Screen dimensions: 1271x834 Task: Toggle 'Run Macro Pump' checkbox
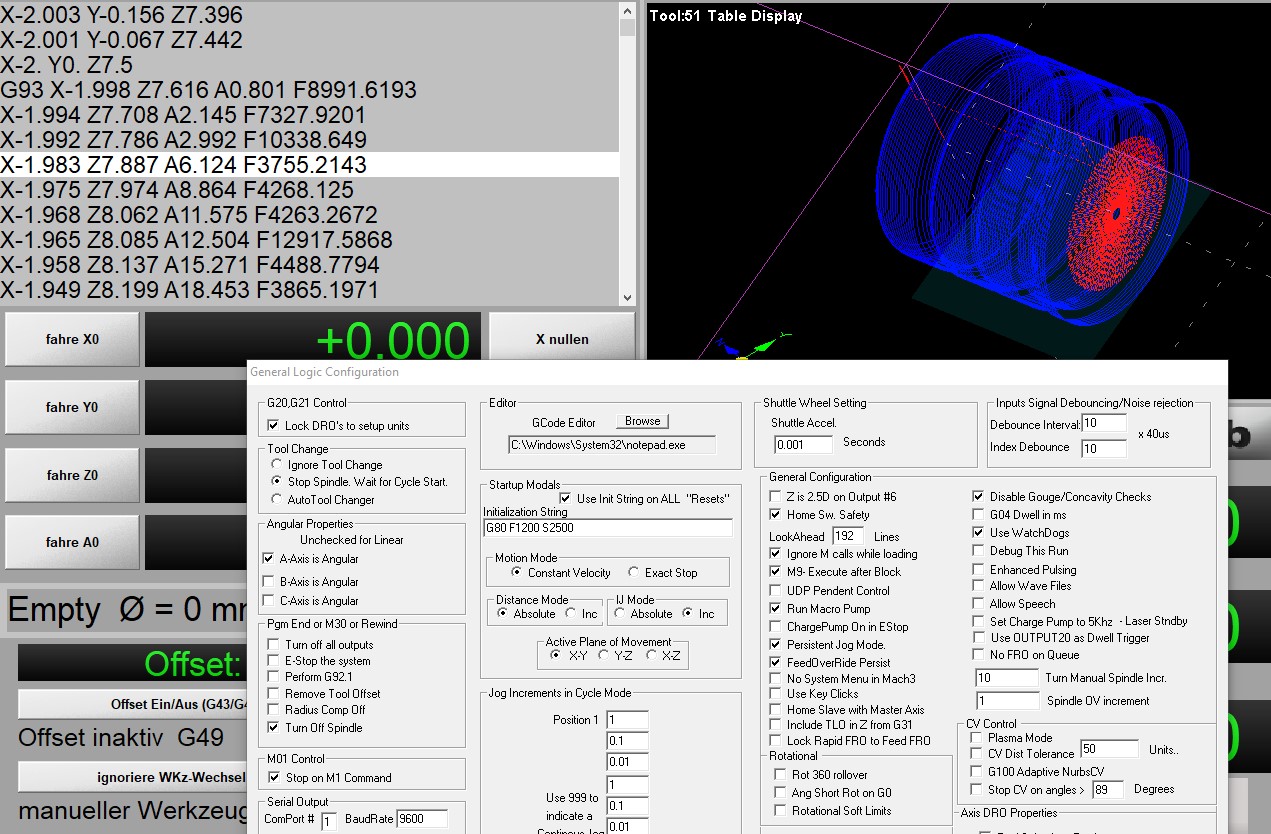(x=776, y=609)
